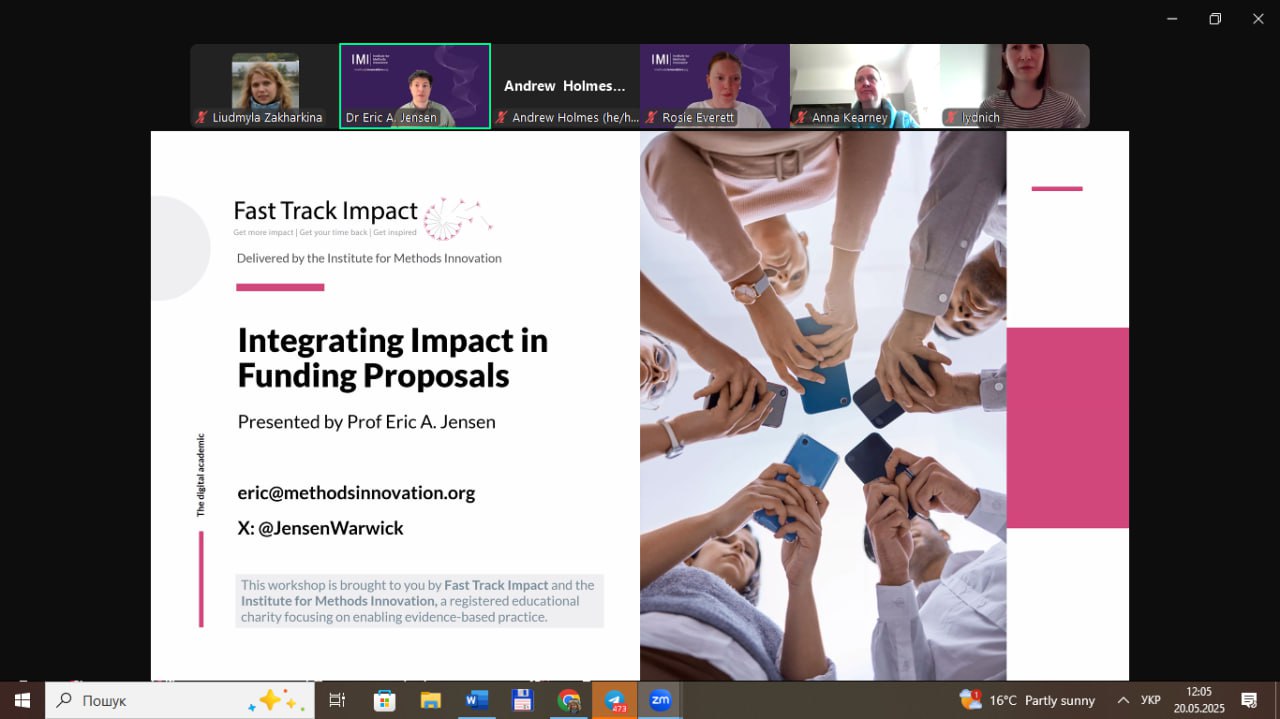The width and height of the screenshot is (1280, 719).
Task: Open the weather widget showing 16°C
Action: (x=1027, y=700)
